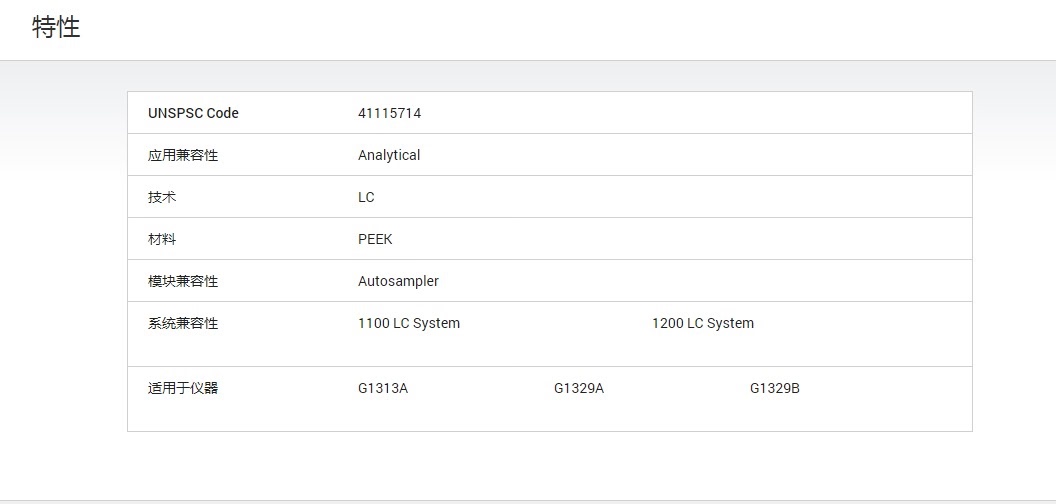Select the PEEK material value
1056x504 pixels.
375,239
